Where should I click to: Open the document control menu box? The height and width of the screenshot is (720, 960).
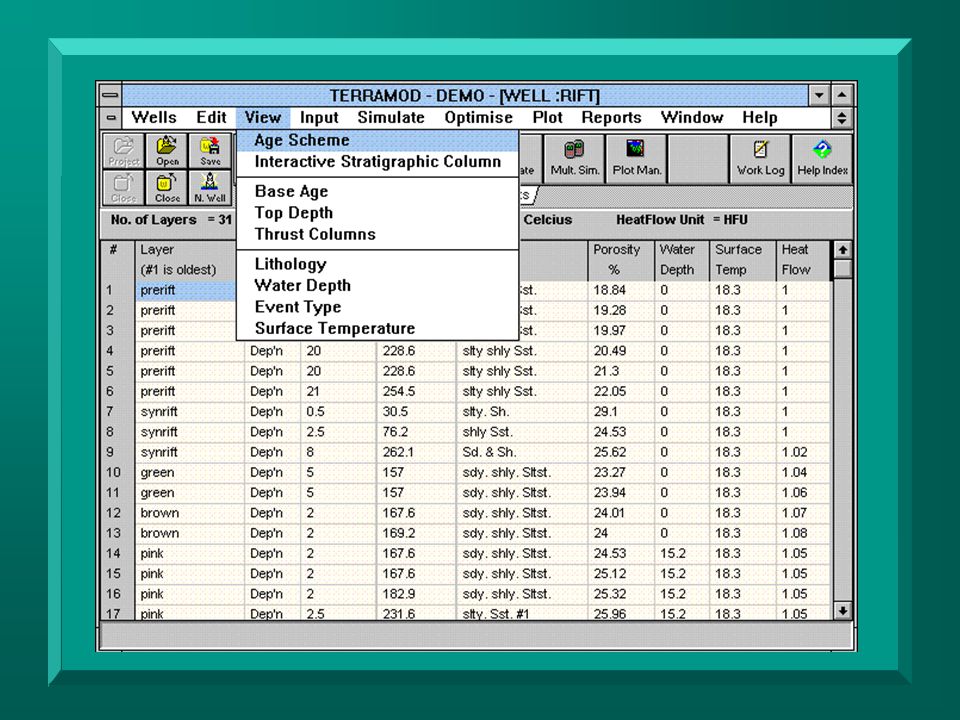pos(110,118)
